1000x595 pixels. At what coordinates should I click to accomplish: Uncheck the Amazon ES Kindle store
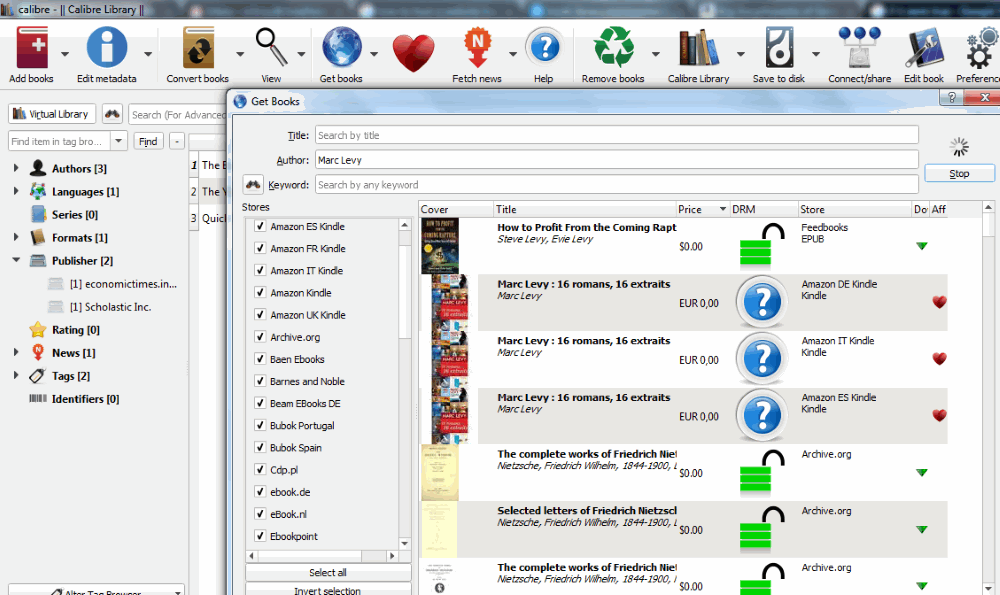260,226
